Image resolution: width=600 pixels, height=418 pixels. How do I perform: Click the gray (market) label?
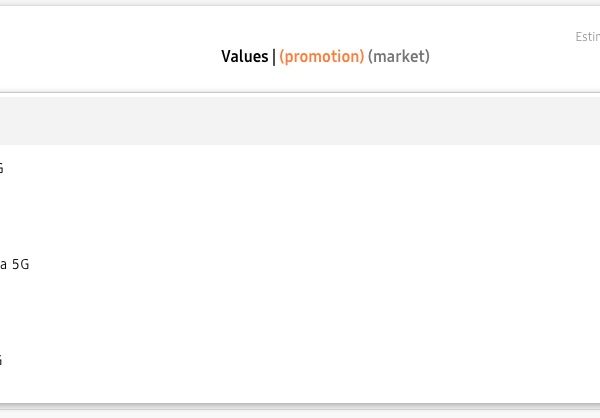coord(399,57)
